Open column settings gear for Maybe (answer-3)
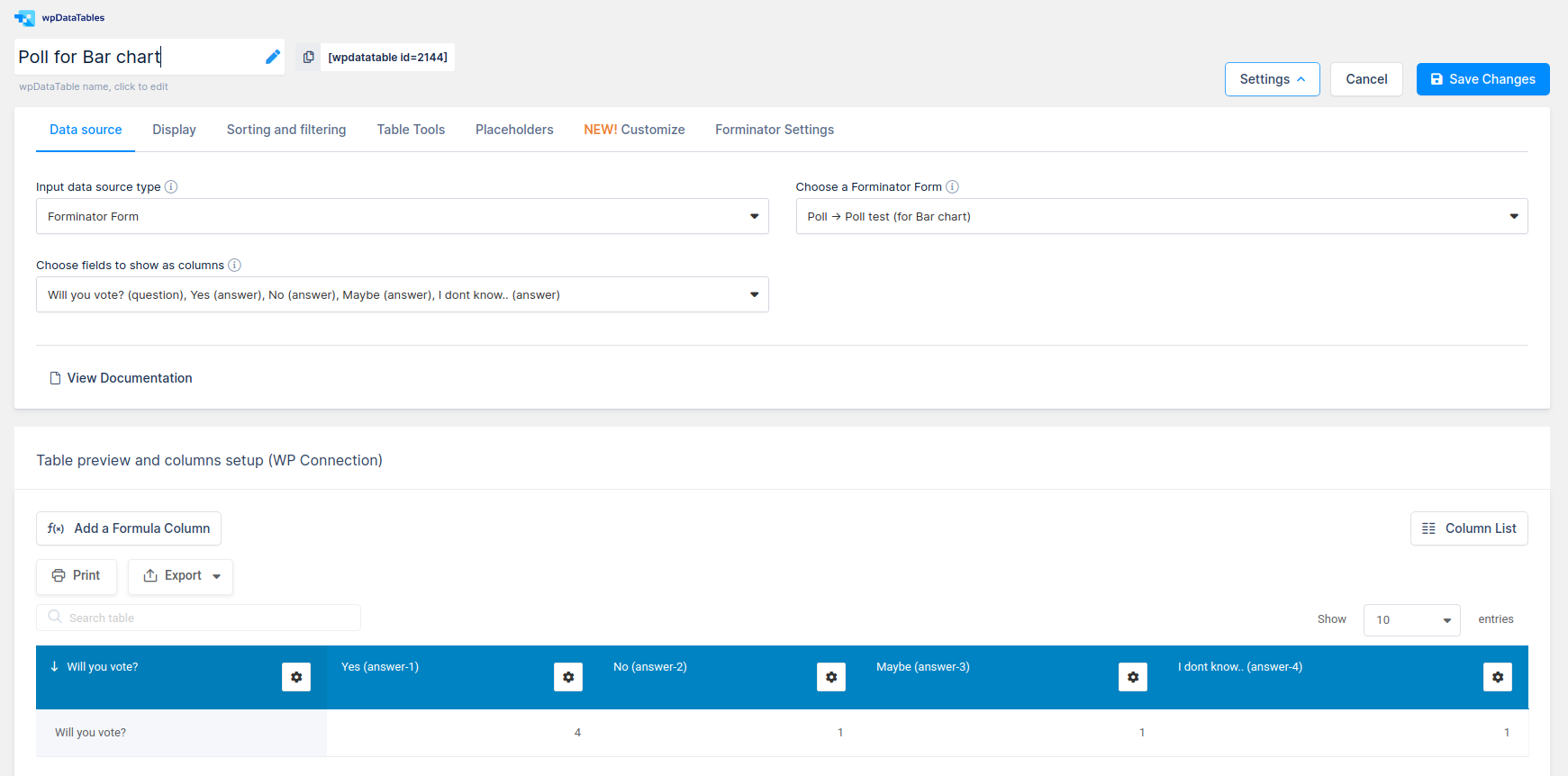Screen dimensions: 1568x776 (1133, 677)
